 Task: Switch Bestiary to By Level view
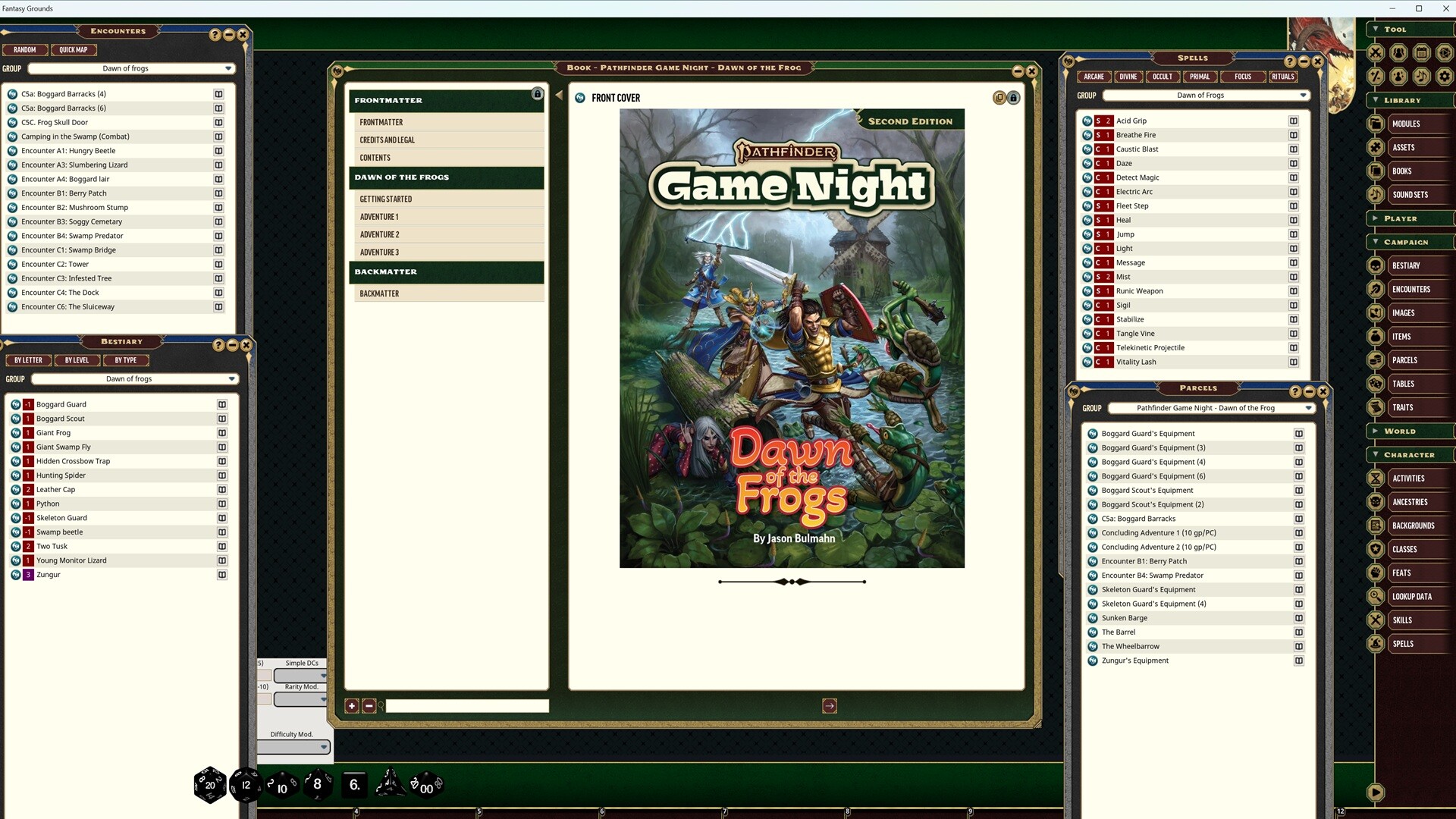77,361
